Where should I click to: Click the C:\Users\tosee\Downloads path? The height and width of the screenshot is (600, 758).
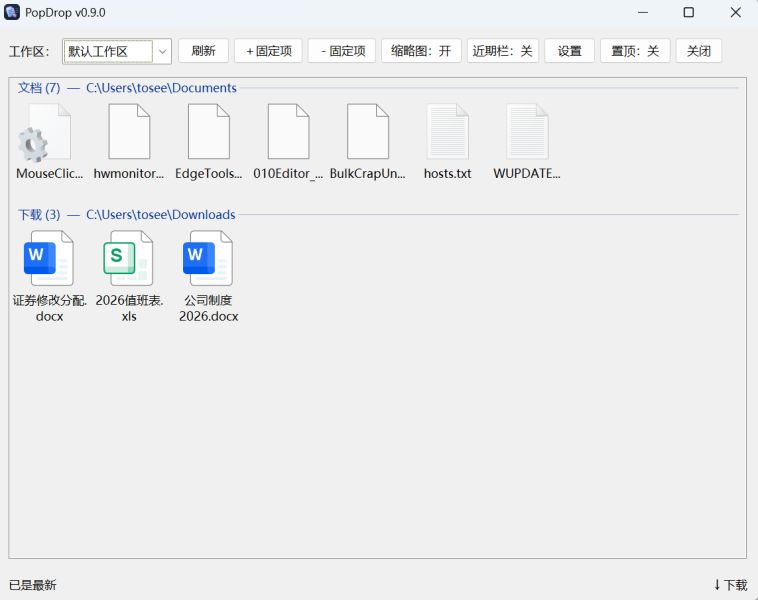[x=160, y=215]
